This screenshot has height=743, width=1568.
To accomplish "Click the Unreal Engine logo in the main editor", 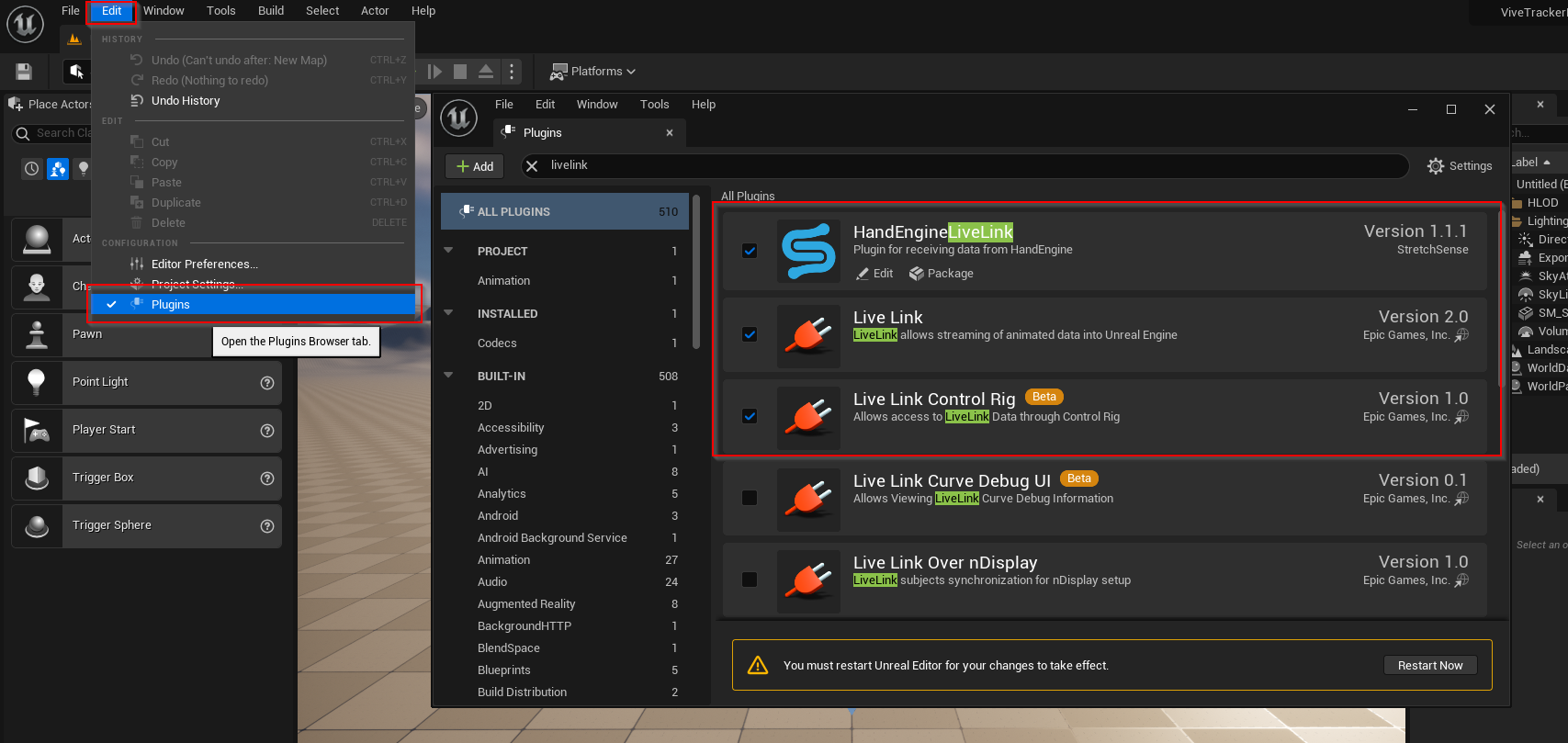I will (x=25, y=24).
